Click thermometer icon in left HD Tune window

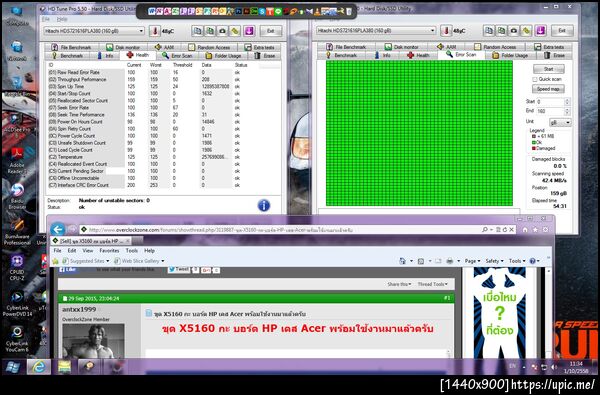pos(155,31)
